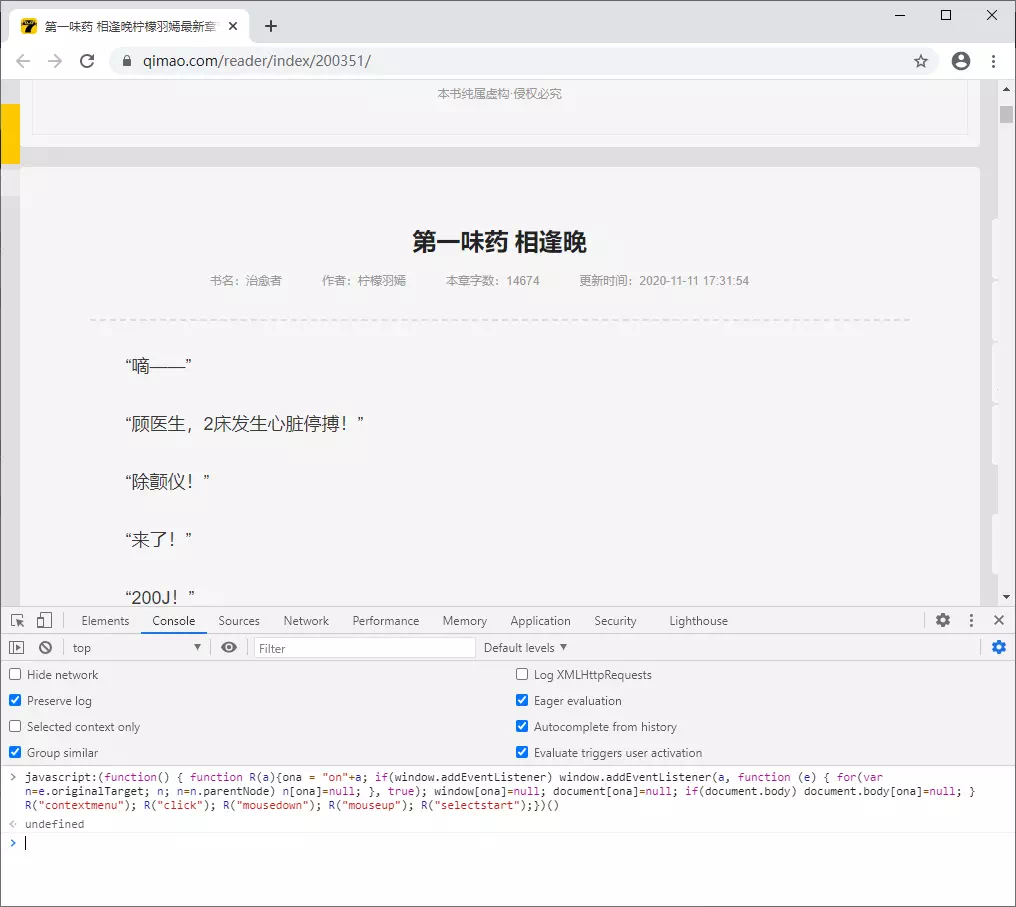Click the console output "undefined"
Viewport: 1016px width, 907px height.
(54, 824)
